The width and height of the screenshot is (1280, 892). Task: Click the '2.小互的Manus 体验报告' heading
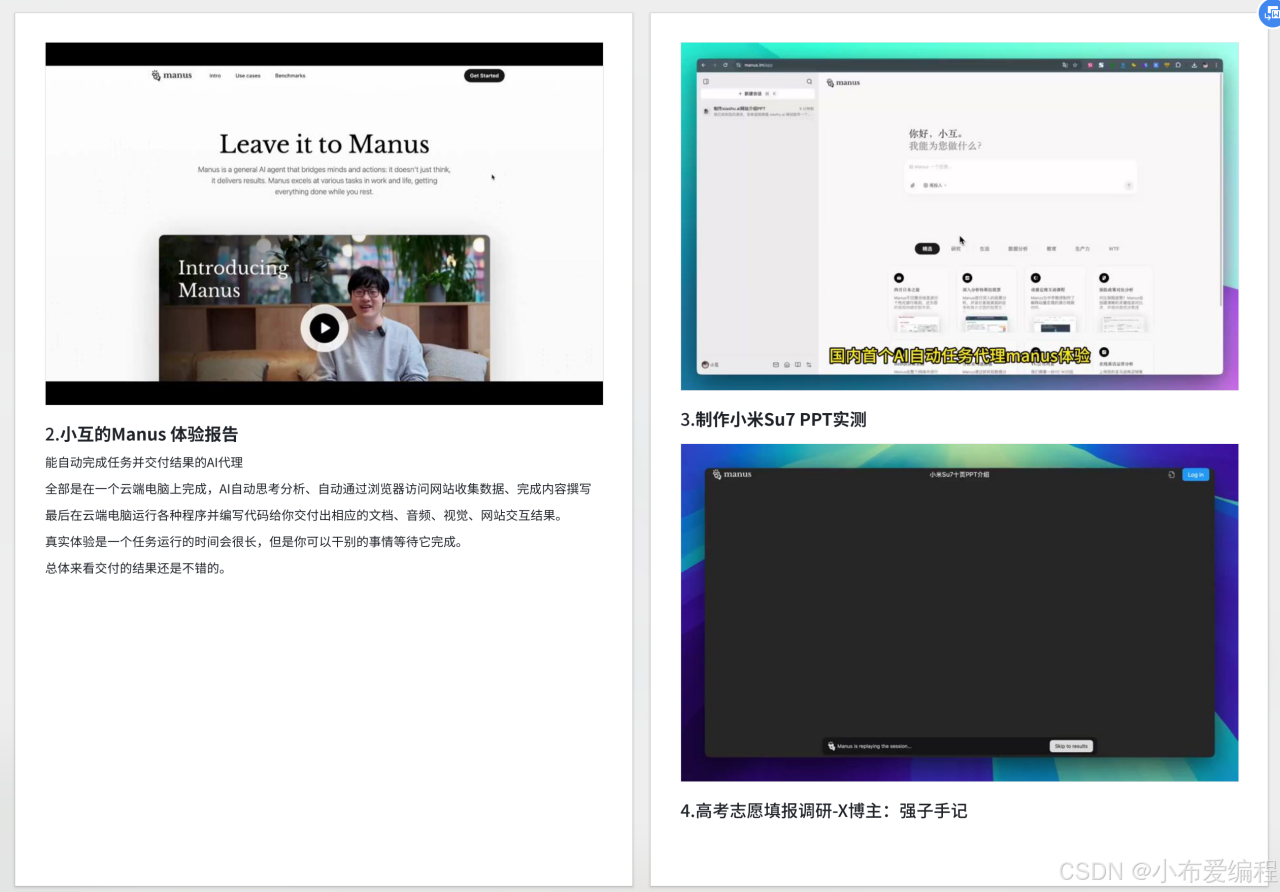141,434
